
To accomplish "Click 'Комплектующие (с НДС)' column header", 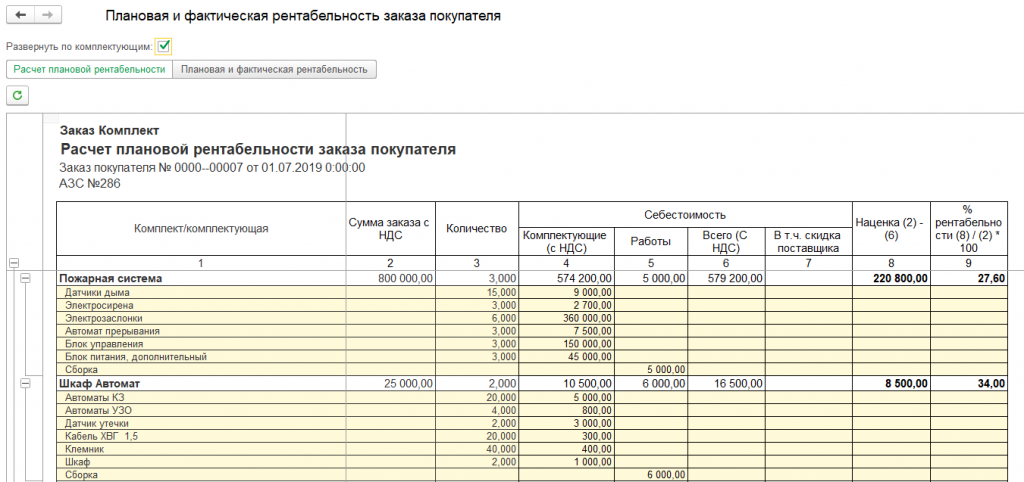I will coord(566,241).
